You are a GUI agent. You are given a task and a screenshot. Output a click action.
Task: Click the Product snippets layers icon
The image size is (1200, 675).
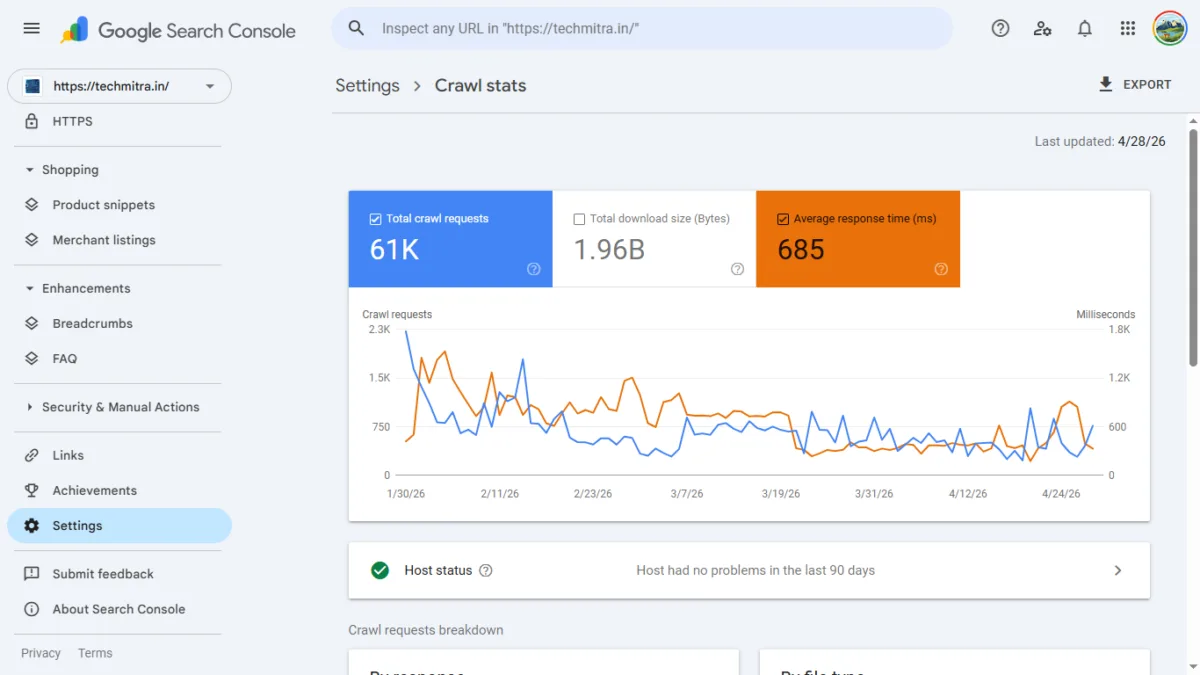(32, 205)
